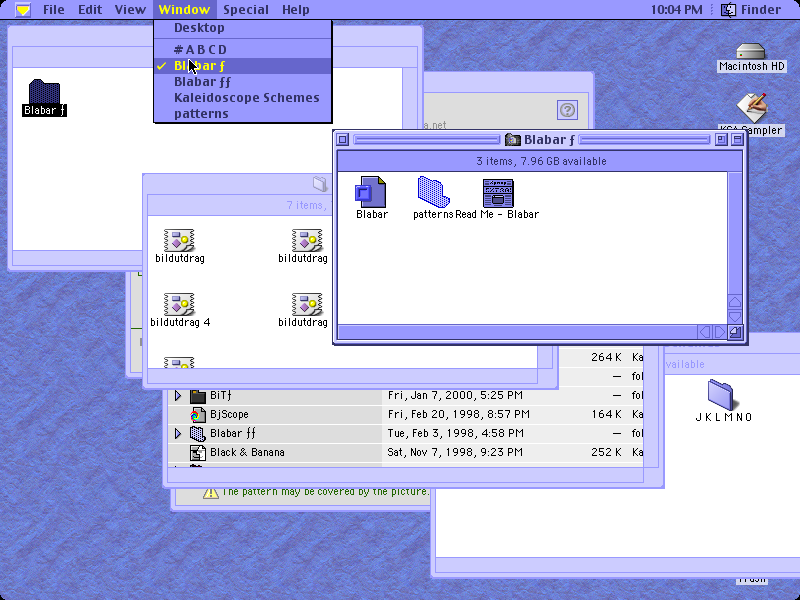Click the yellow warning triangle icon
Screen dimensions: 800x600
[x=211, y=493]
